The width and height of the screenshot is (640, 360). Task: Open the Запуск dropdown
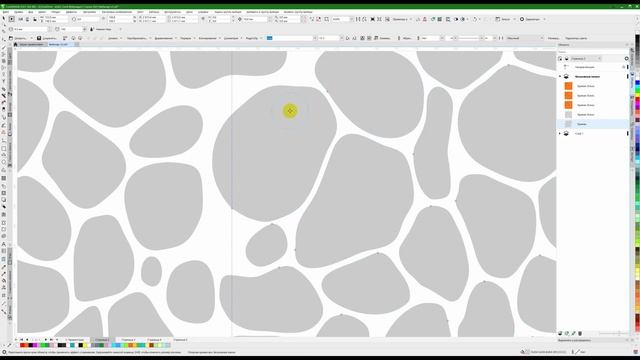pyautogui.click(x=506, y=19)
